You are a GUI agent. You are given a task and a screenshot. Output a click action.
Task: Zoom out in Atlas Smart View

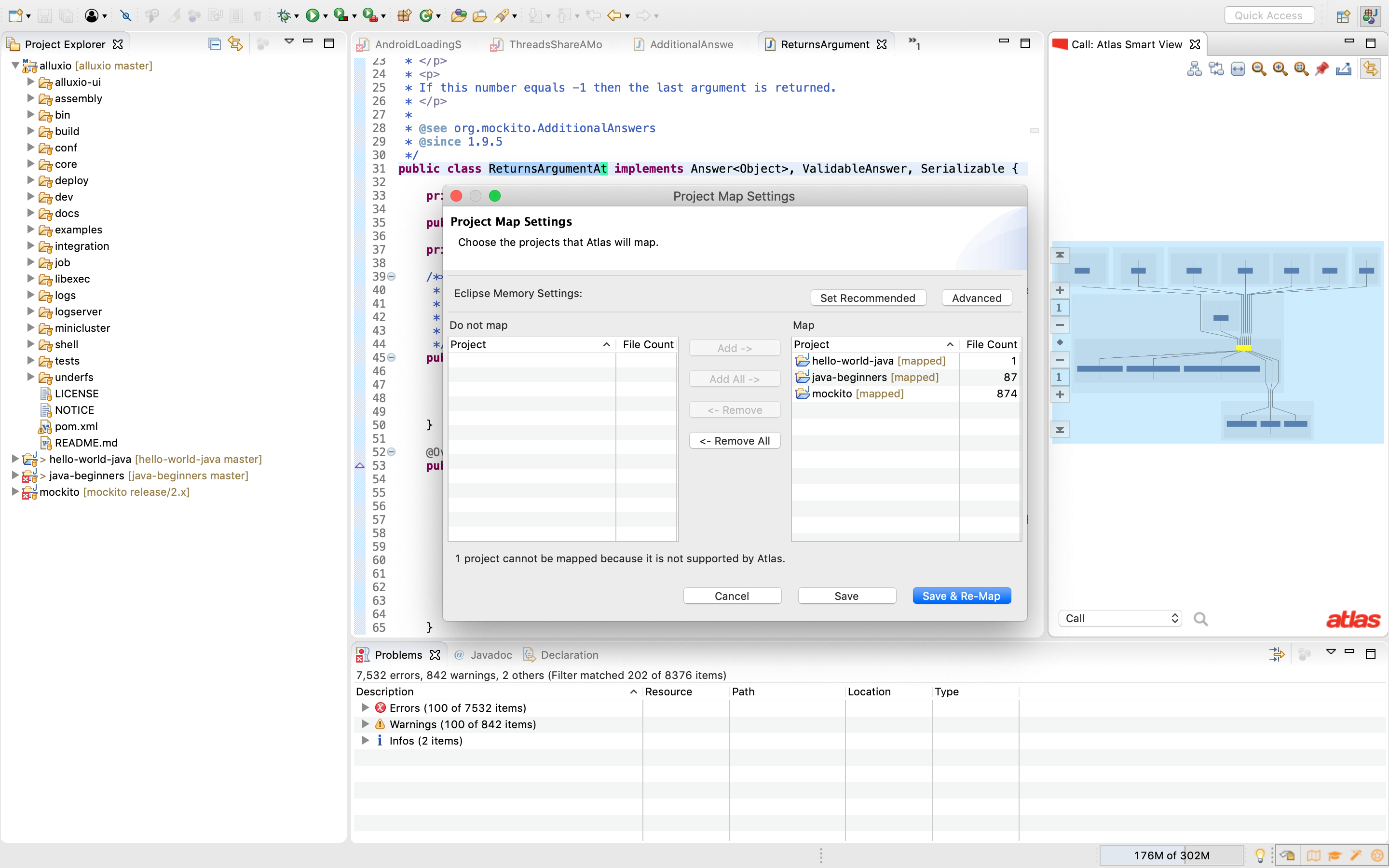(1259, 69)
